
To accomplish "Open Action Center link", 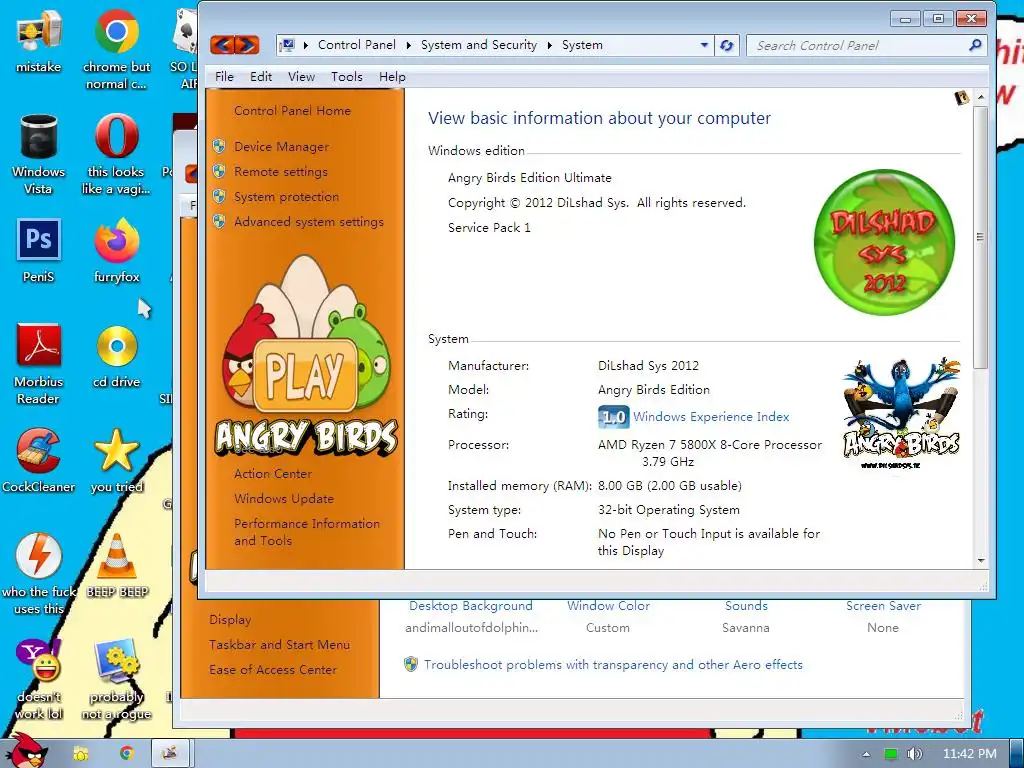I will (272, 473).
